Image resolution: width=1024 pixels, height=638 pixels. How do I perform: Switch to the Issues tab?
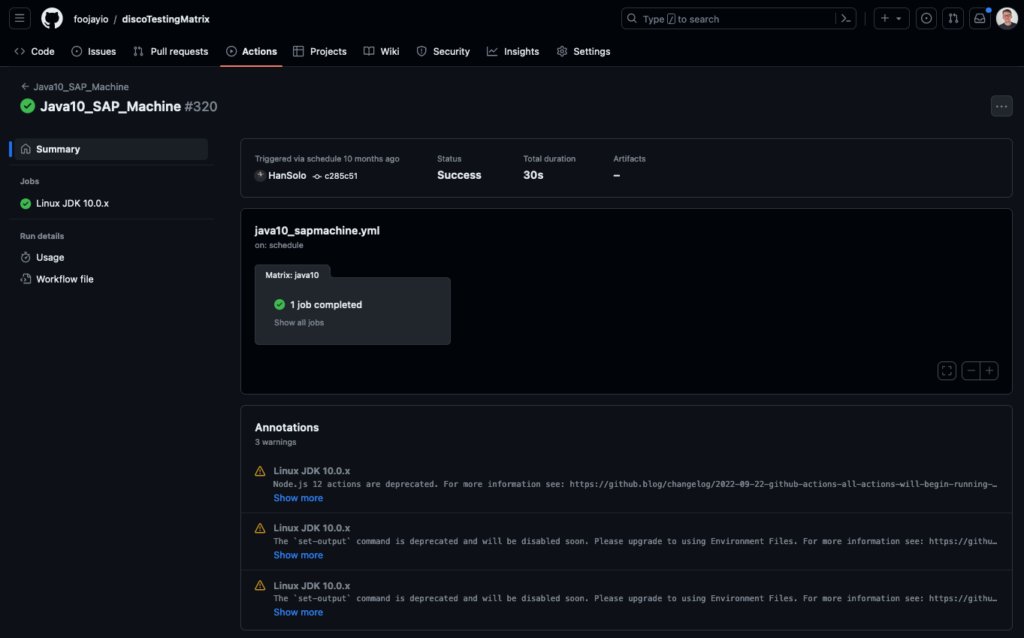(93, 51)
